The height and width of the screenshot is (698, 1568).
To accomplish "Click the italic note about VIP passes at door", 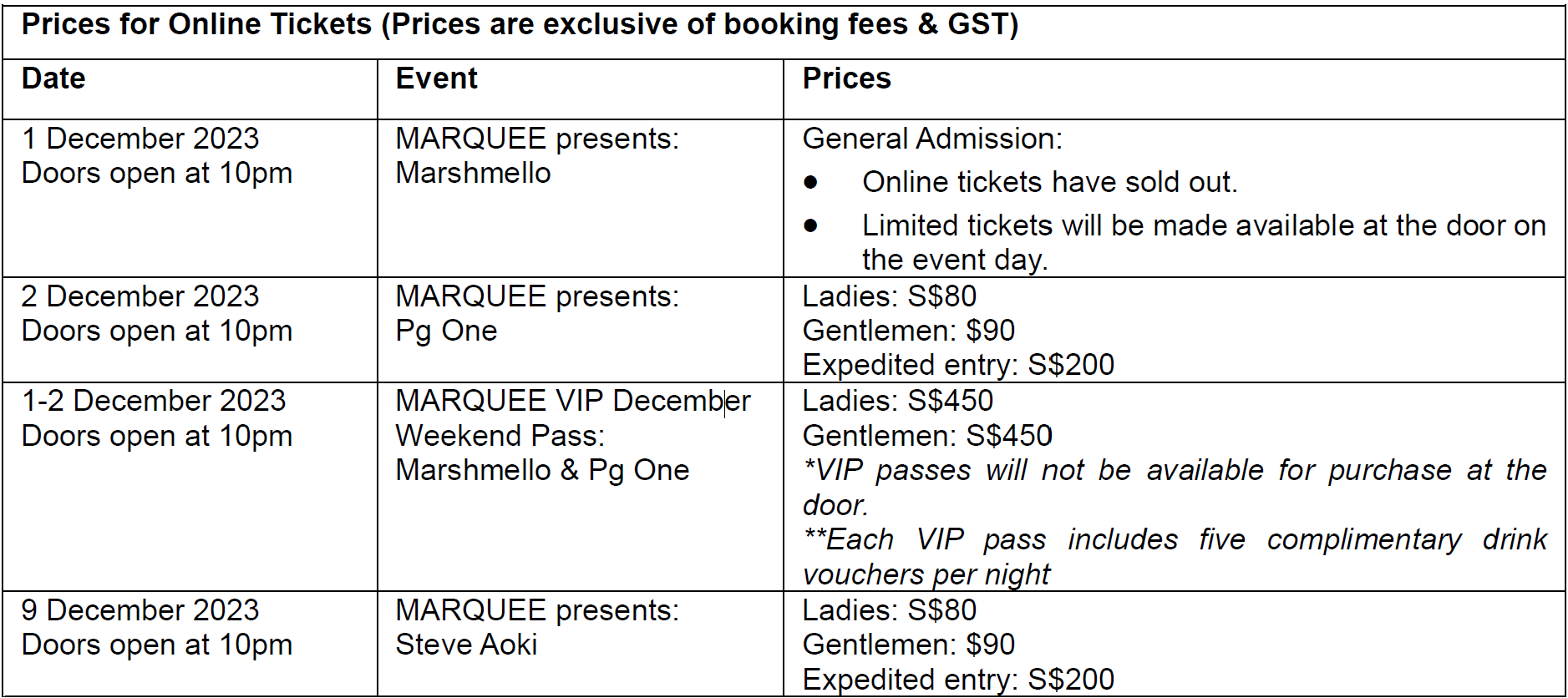I will click(x=1175, y=488).
